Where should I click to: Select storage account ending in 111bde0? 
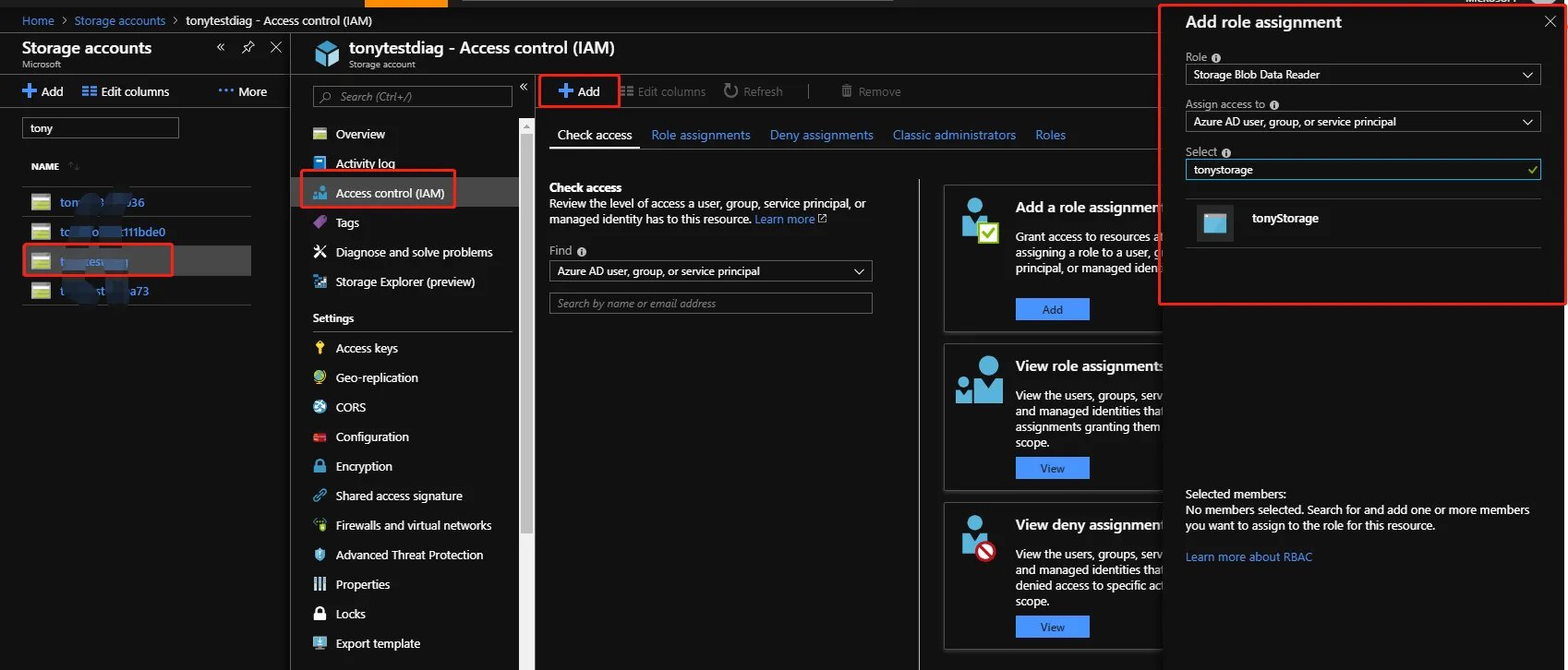coord(137,232)
